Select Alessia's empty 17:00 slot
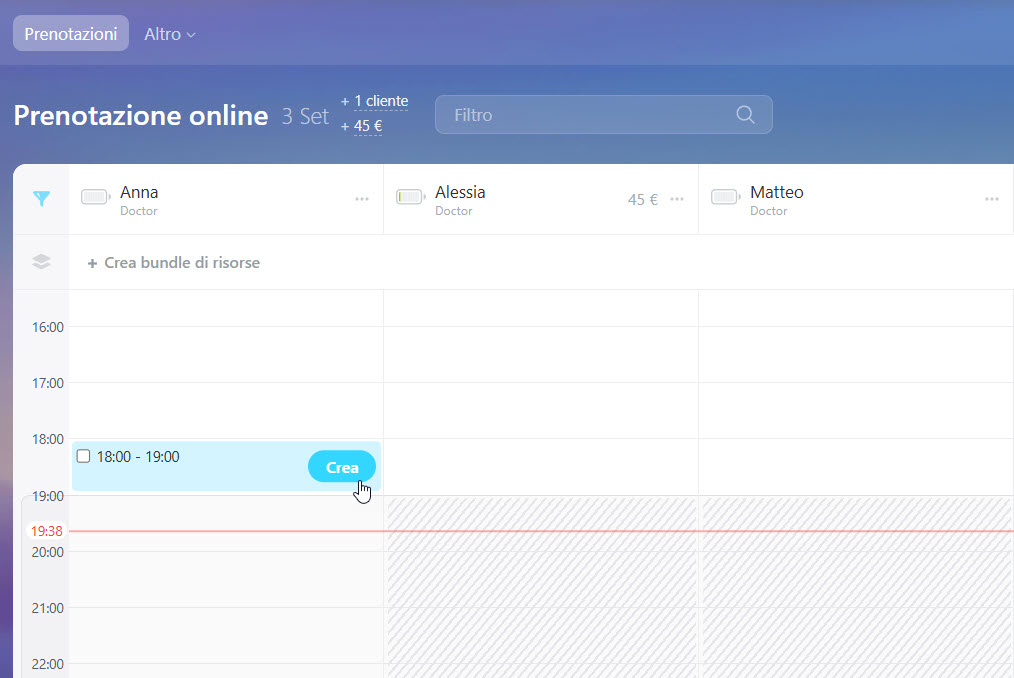The width and height of the screenshot is (1014, 678). pyautogui.click(x=540, y=410)
